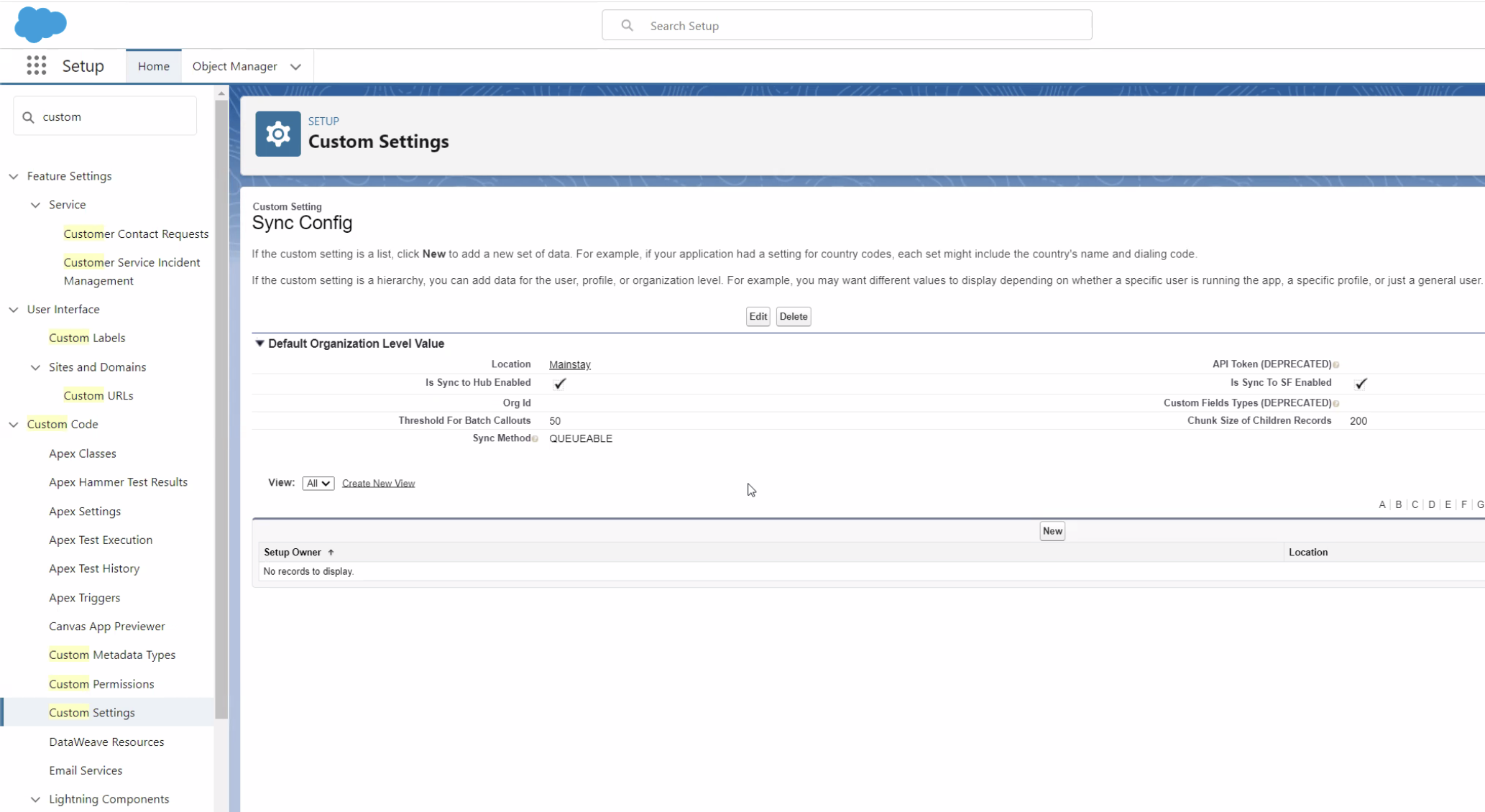Open DataWeave Resources

pyautogui.click(x=106, y=742)
